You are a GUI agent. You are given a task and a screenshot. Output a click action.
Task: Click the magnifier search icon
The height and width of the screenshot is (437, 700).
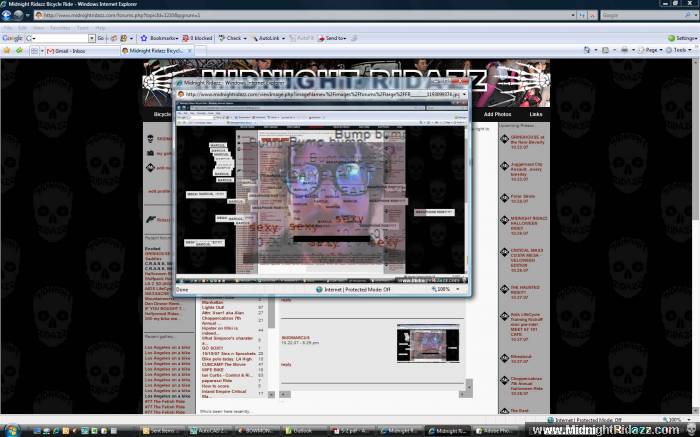(x=687, y=15)
